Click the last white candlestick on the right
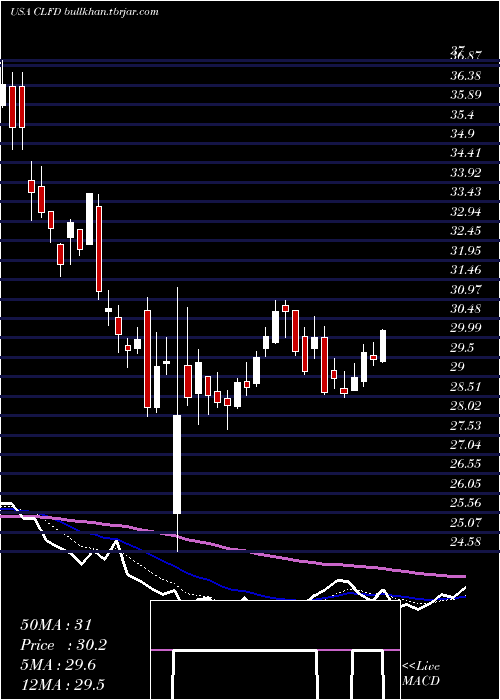The image size is (500, 700). pyautogui.click(x=383, y=346)
